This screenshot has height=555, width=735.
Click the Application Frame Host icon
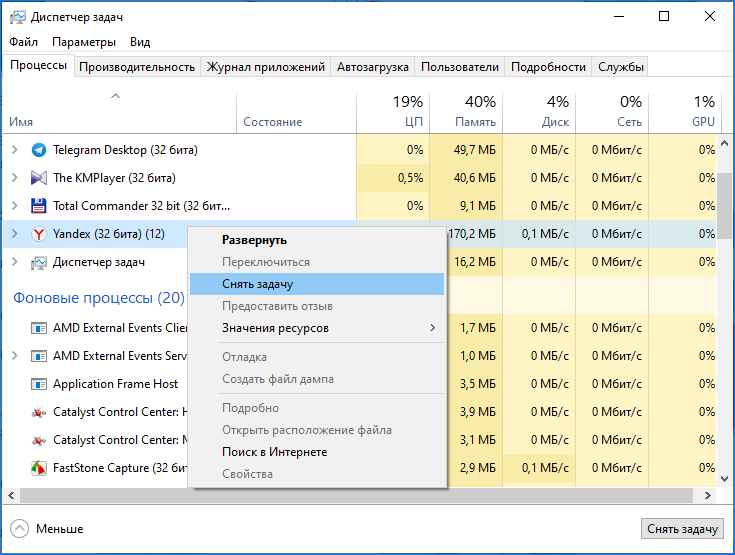39,384
